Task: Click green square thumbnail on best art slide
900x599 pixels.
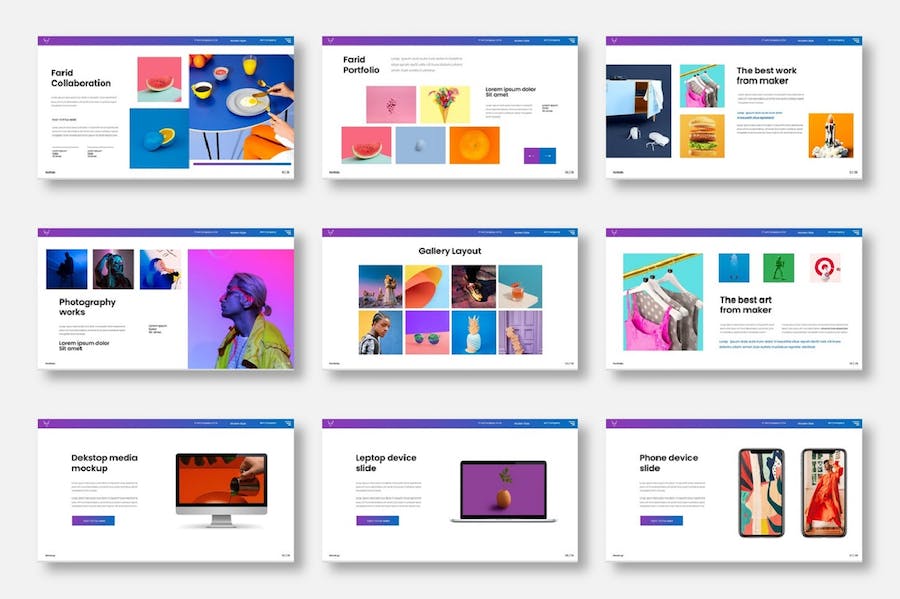Action: 778,268
